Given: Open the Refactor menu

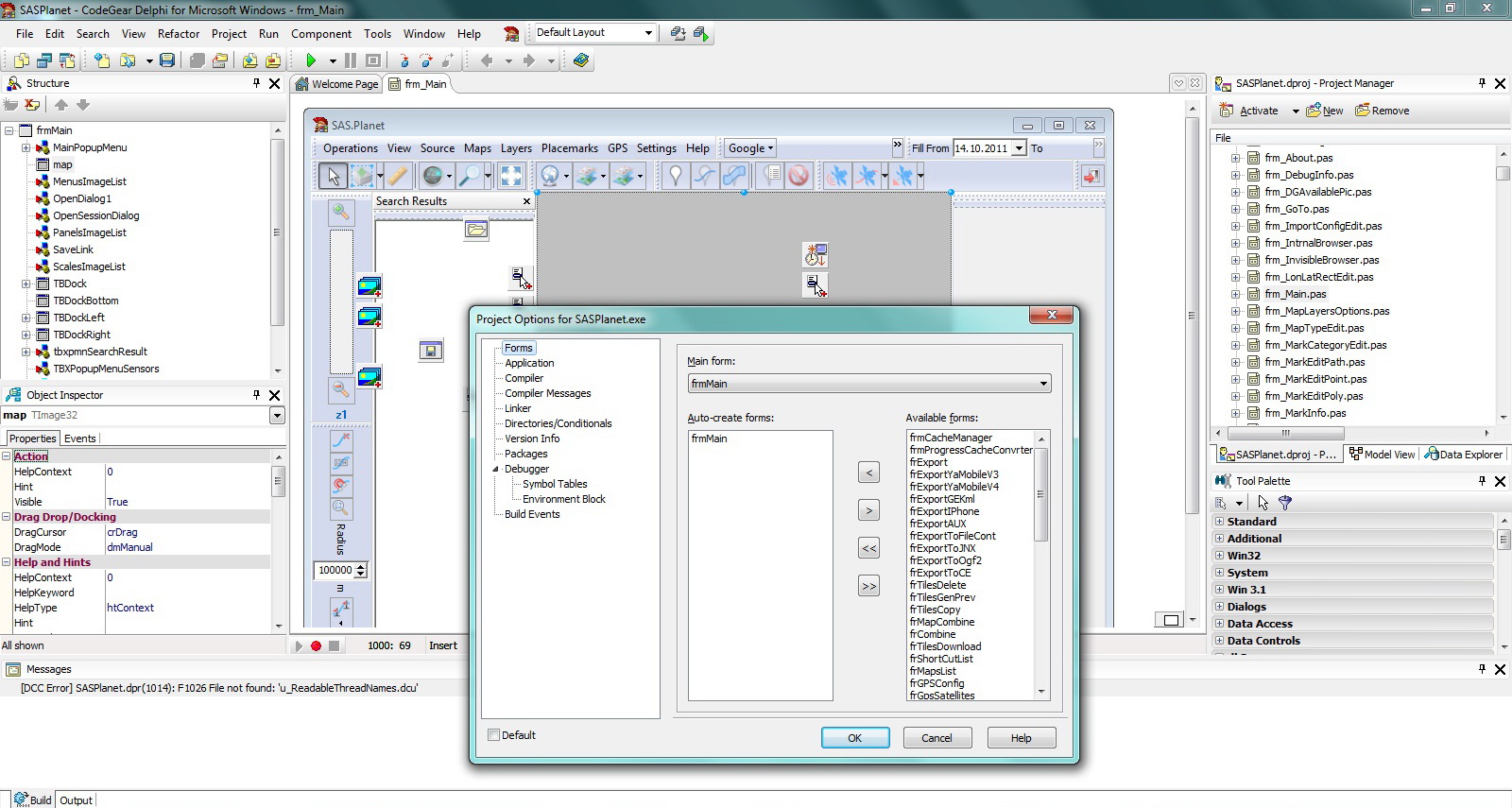Looking at the screenshot, I should click(x=179, y=33).
